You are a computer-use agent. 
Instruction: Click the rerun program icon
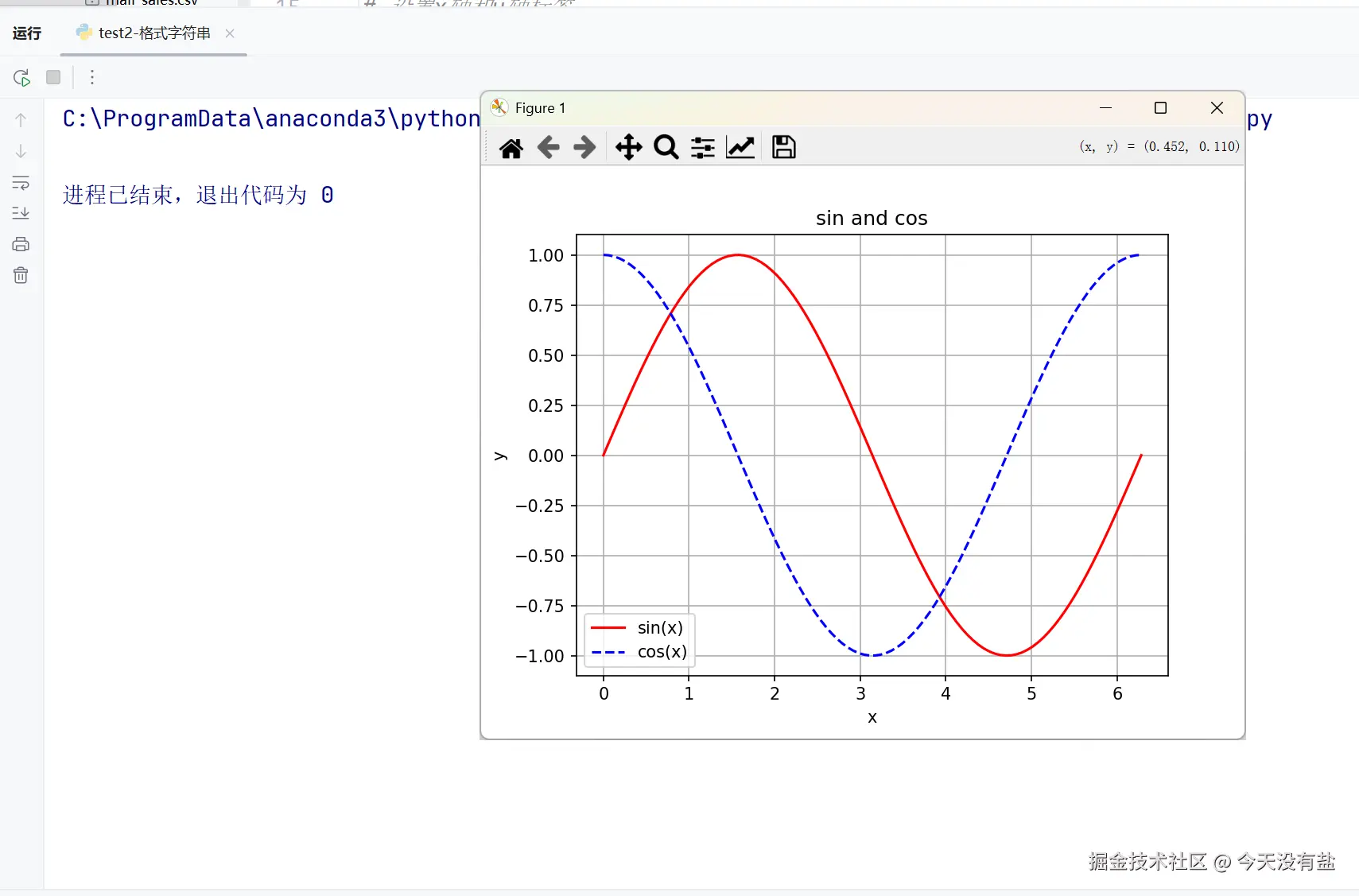pos(21,77)
